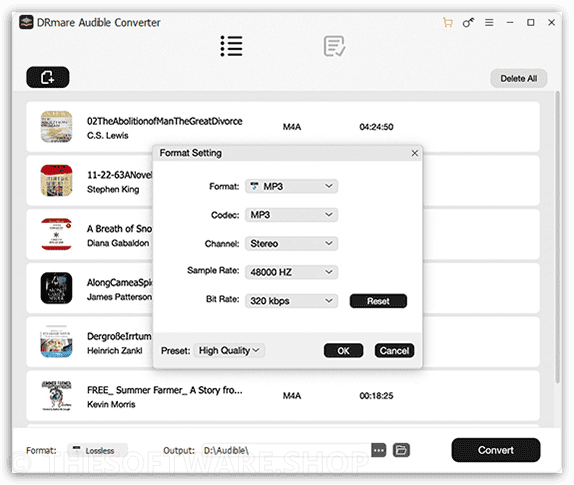Screen dimensions: 574x485
Task: Click A Breath of Snow cover thumbnail
Action: [x=56, y=234]
